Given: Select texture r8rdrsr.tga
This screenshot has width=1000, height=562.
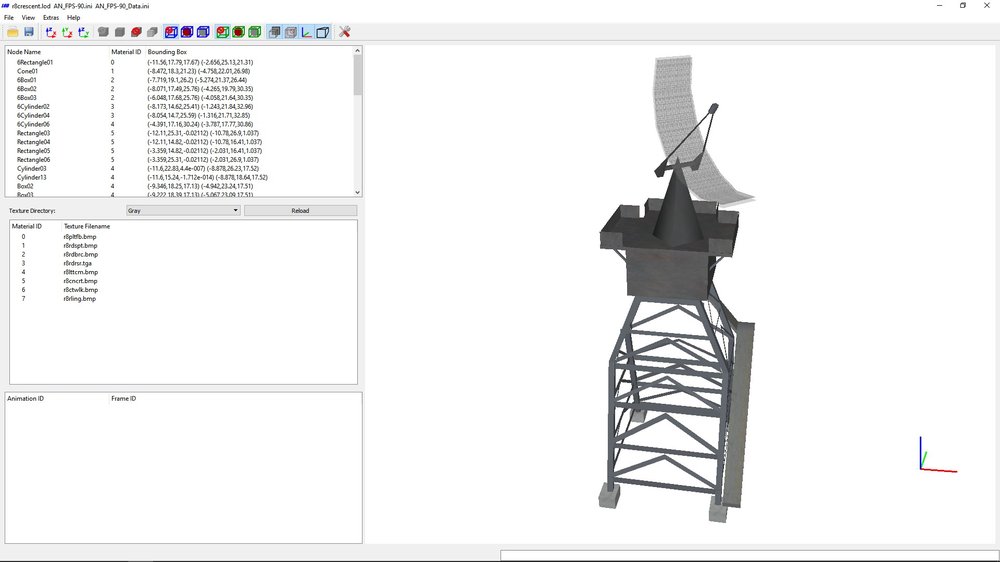Looking at the screenshot, I should (78, 263).
